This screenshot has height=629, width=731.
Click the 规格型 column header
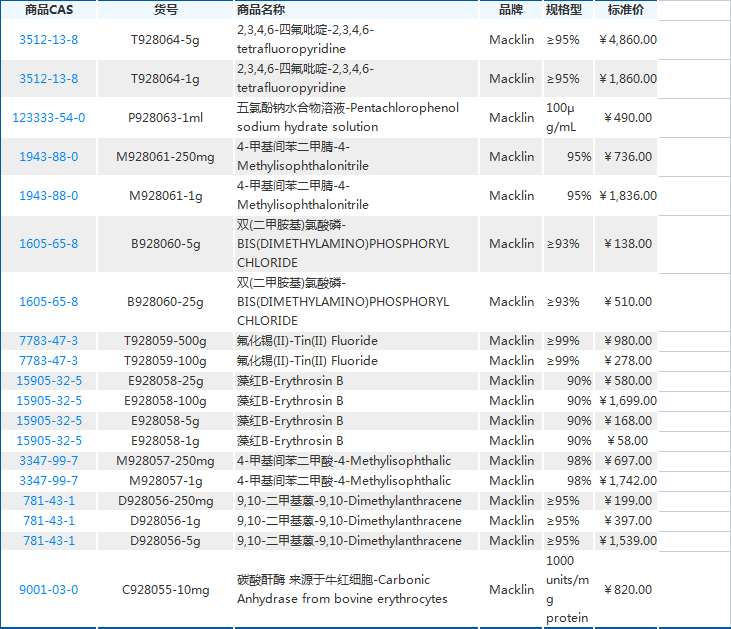pyautogui.click(x=564, y=9)
